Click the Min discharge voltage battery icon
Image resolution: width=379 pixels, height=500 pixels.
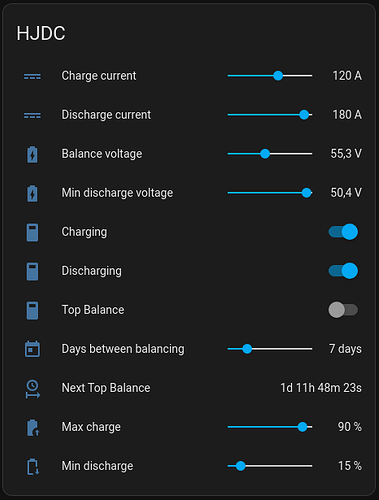pyautogui.click(x=32, y=193)
